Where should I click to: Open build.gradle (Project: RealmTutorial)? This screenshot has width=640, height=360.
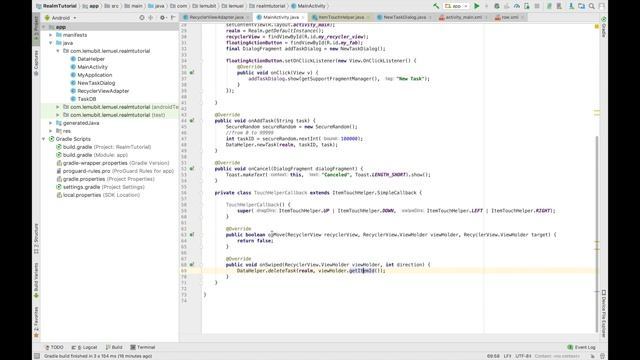tap(107, 147)
